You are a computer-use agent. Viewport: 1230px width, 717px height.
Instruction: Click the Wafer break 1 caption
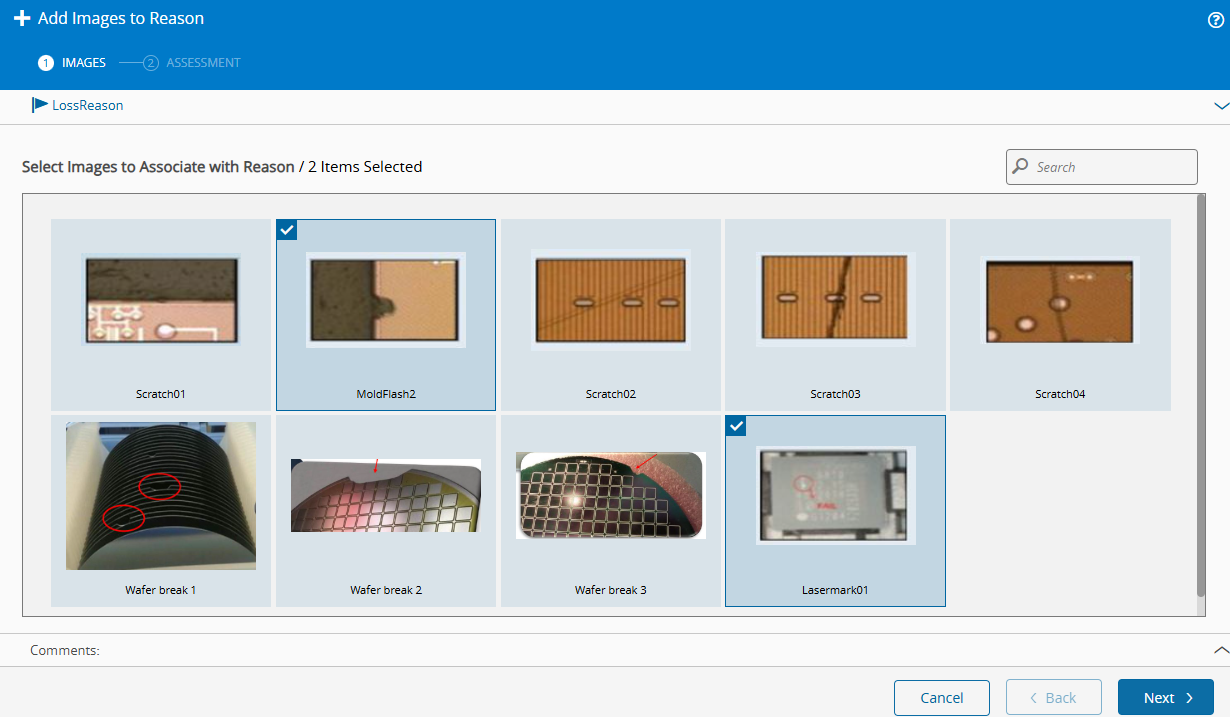pos(161,590)
